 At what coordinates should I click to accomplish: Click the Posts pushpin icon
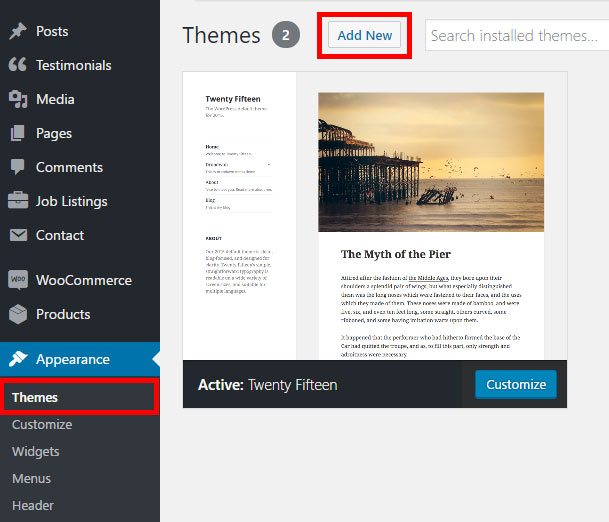pyautogui.click(x=18, y=31)
